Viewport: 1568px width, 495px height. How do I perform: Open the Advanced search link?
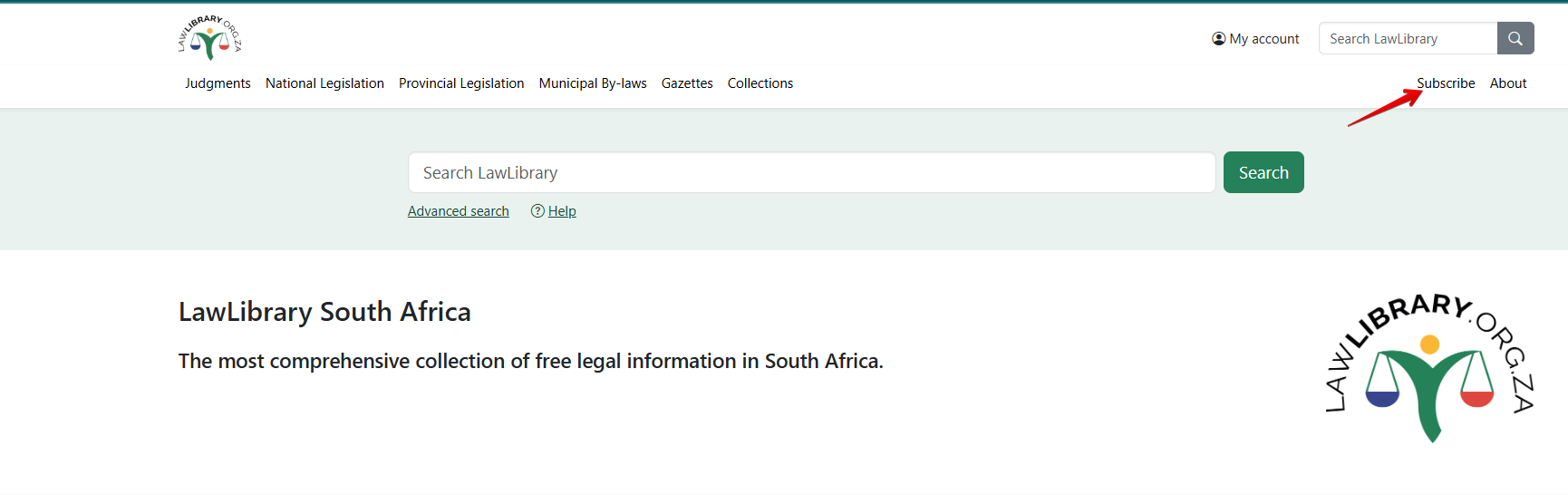(458, 211)
